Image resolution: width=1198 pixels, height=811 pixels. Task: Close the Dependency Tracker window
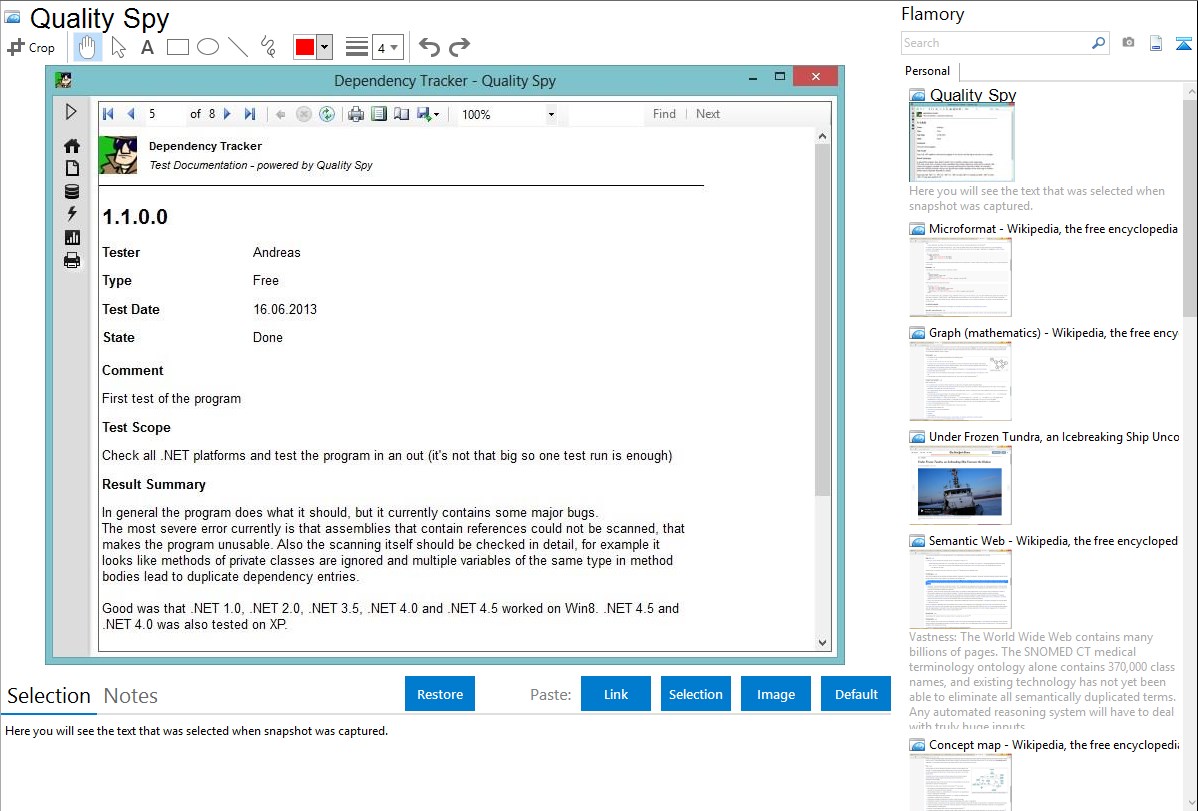tap(815, 76)
